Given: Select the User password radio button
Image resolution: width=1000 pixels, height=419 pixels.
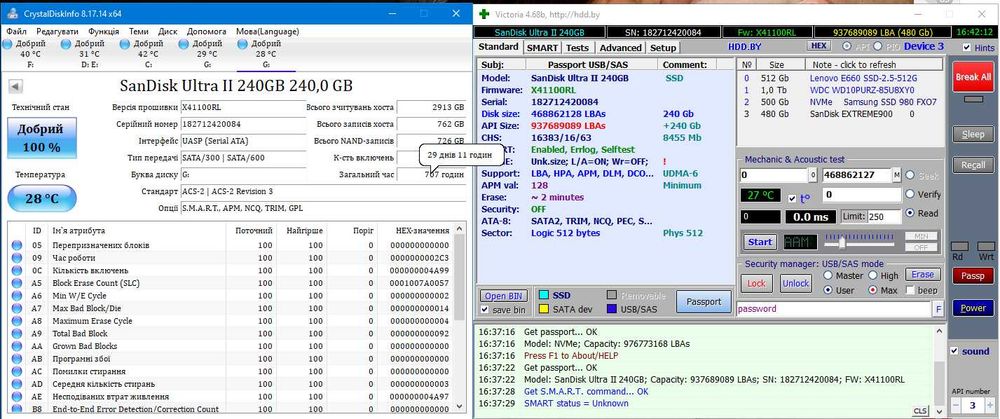Looking at the screenshot, I should pos(828,290).
